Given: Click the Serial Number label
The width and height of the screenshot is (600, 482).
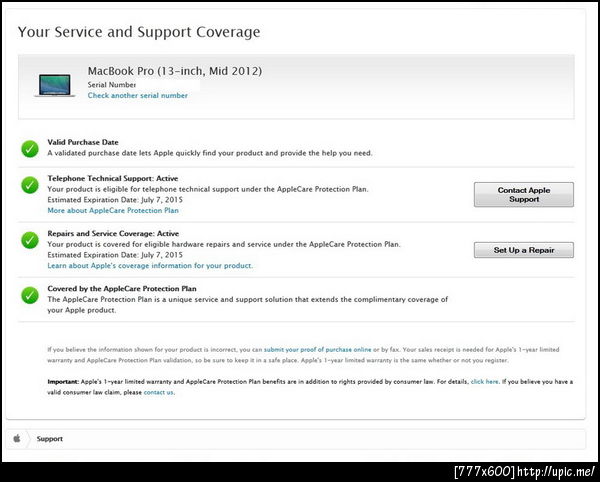Looking at the screenshot, I should 112,85.
